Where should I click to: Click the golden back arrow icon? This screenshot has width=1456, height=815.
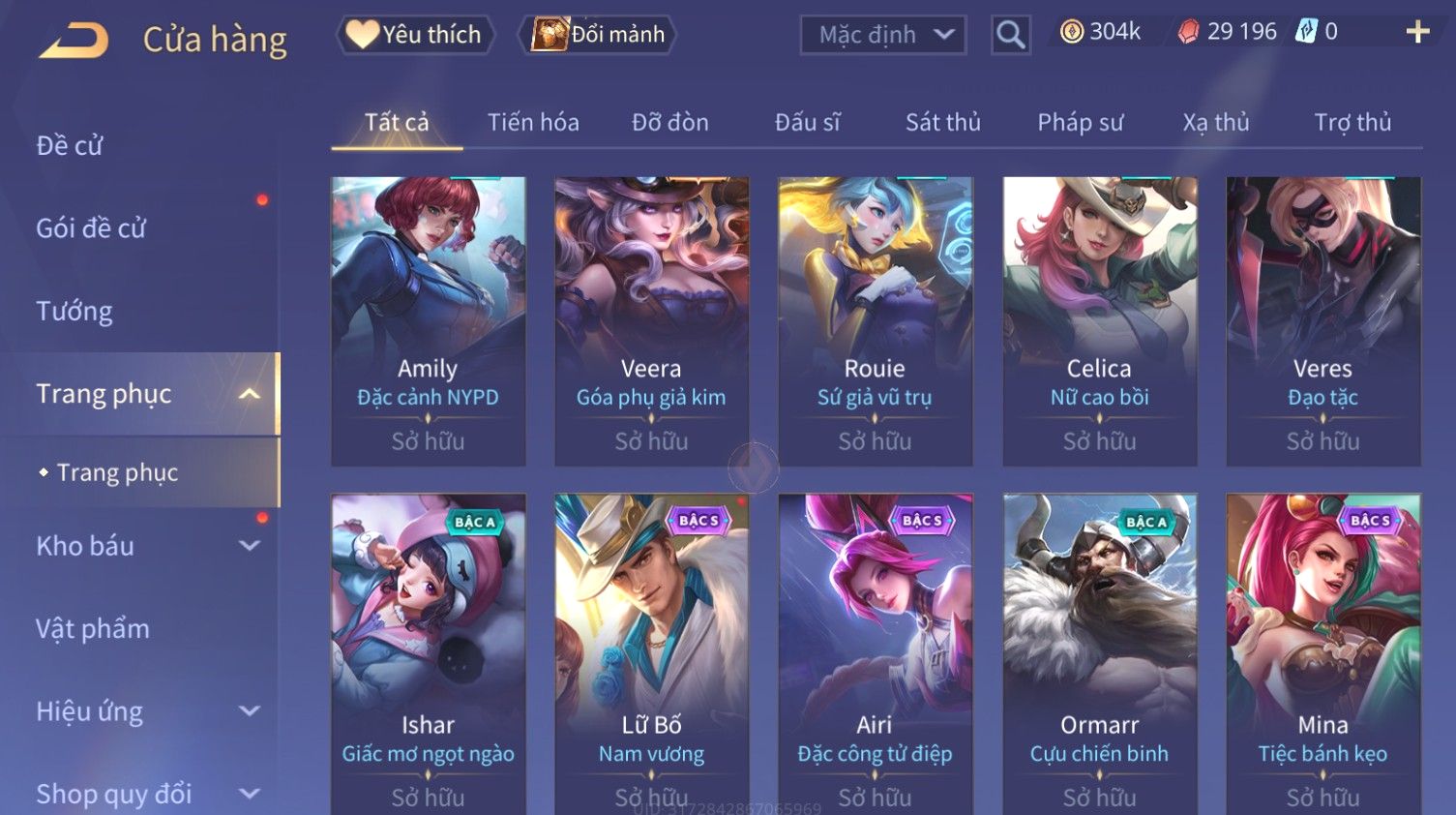pyautogui.click(x=74, y=41)
